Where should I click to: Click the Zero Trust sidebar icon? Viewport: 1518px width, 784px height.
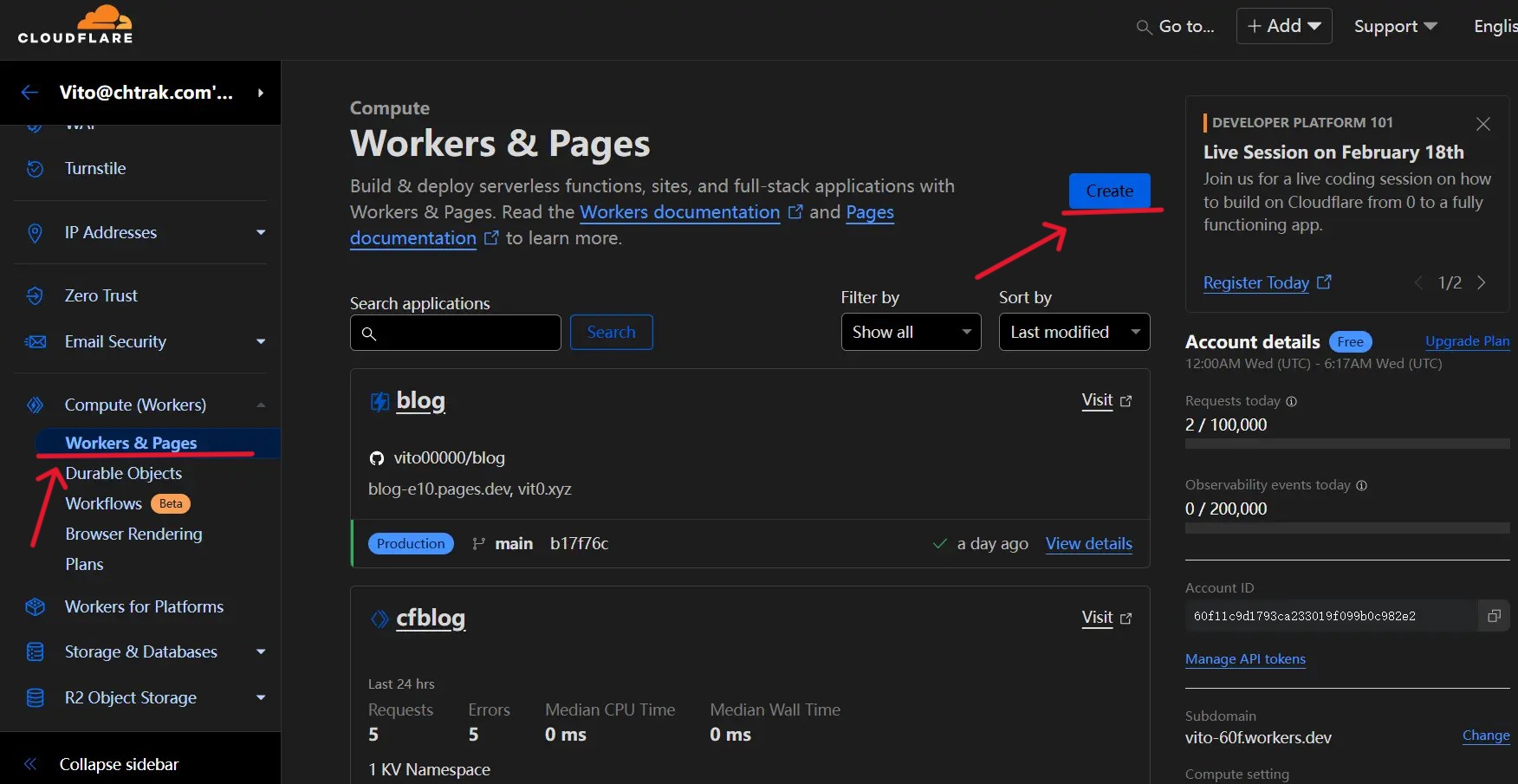coord(35,296)
